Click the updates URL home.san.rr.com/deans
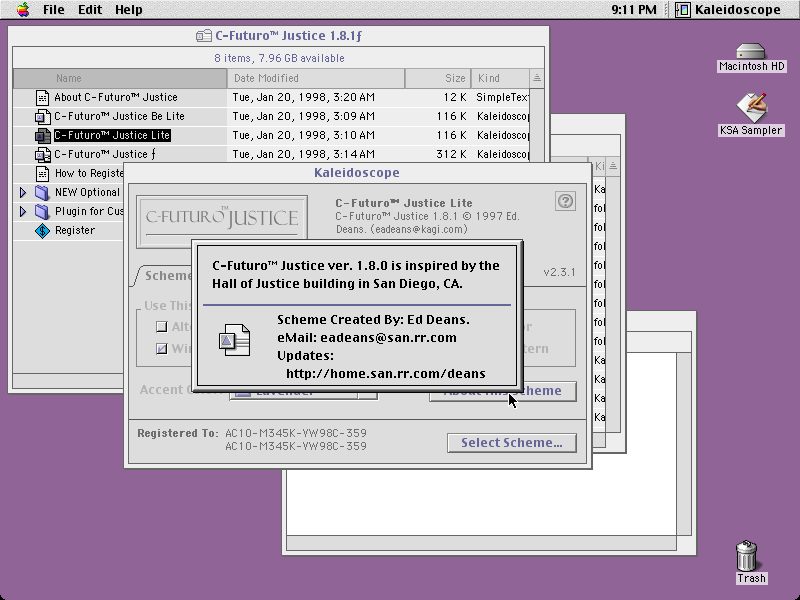Screen dimensions: 800x600 coord(386,373)
